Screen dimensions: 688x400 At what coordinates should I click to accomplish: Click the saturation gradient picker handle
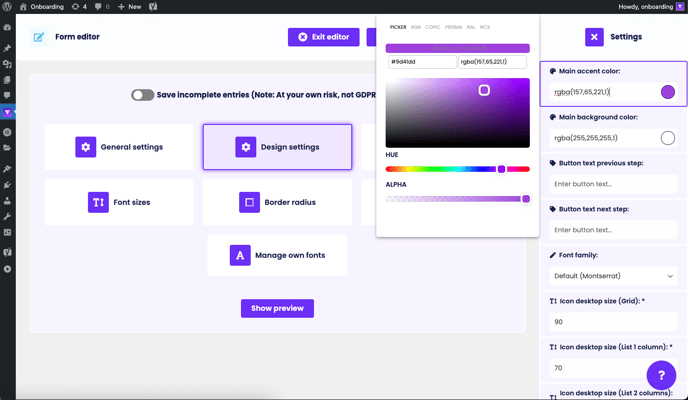pyautogui.click(x=484, y=90)
